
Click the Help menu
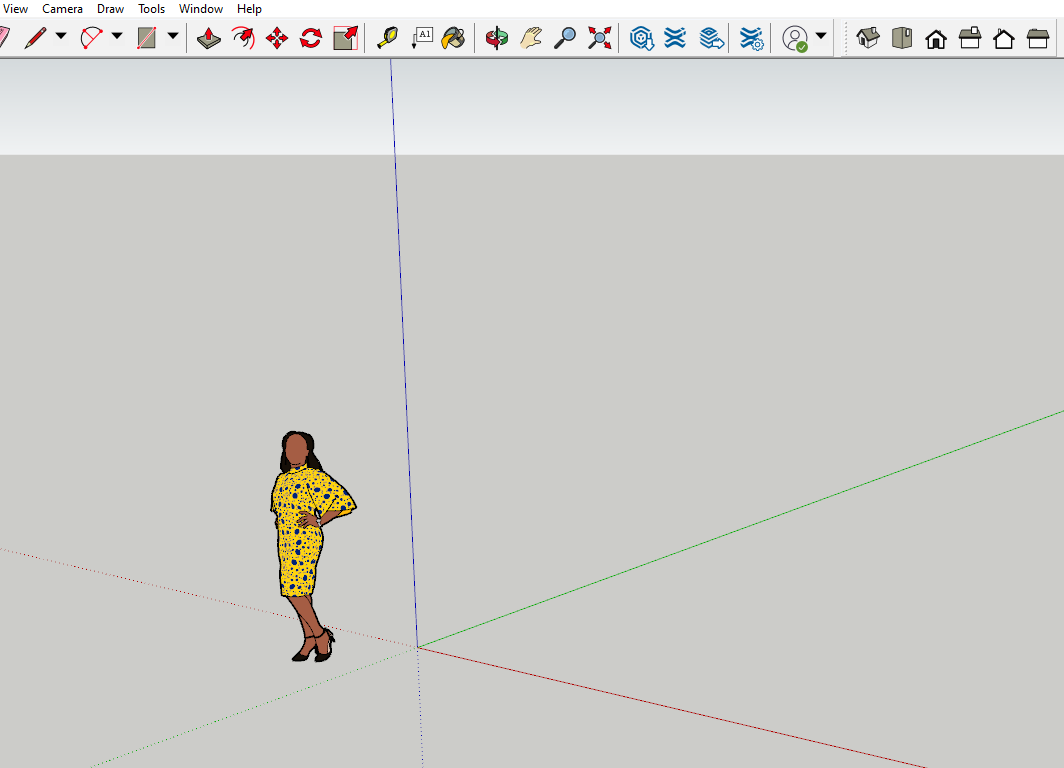coord(249,9)
